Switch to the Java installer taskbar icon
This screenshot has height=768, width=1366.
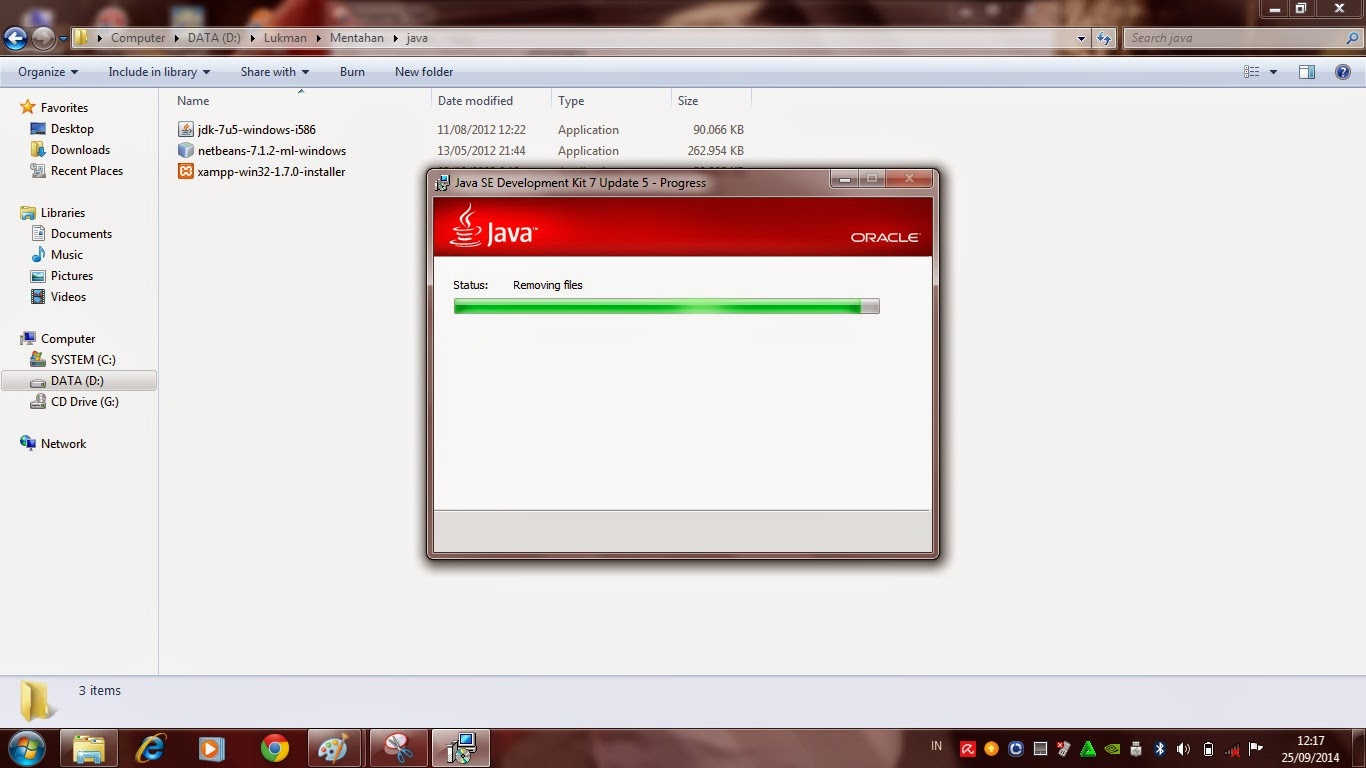460,748
